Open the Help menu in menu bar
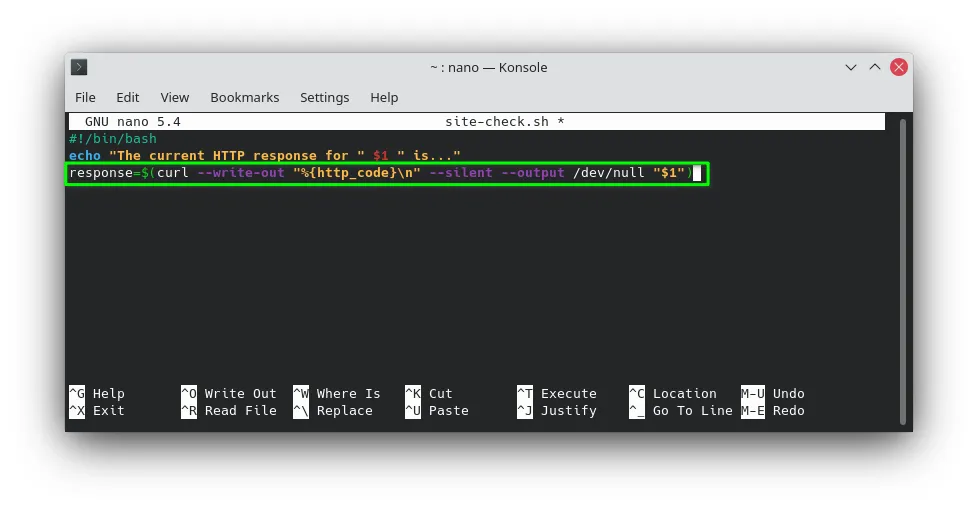 click(384, 97)
